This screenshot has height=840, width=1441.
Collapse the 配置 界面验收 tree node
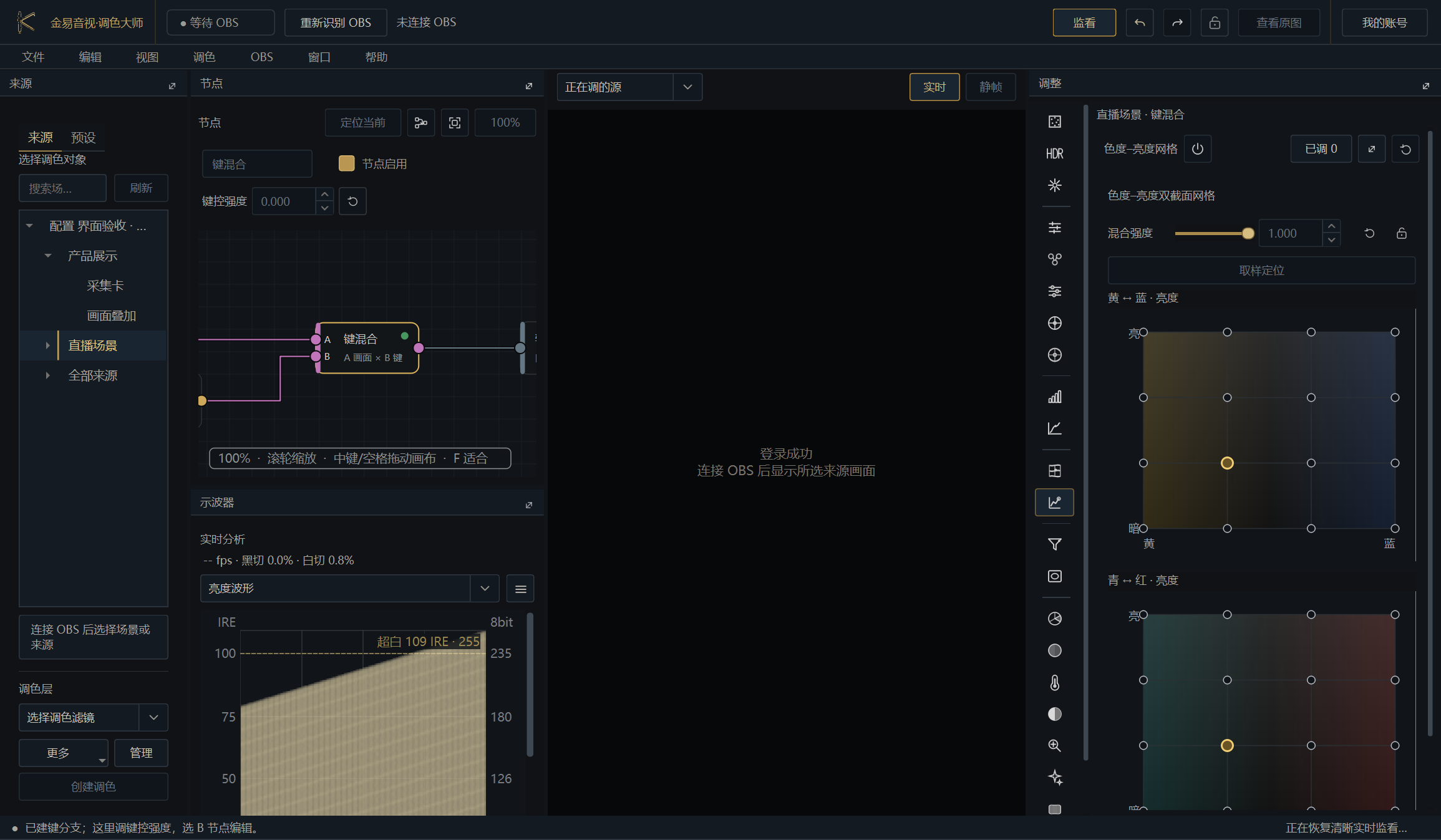(29, 226)
